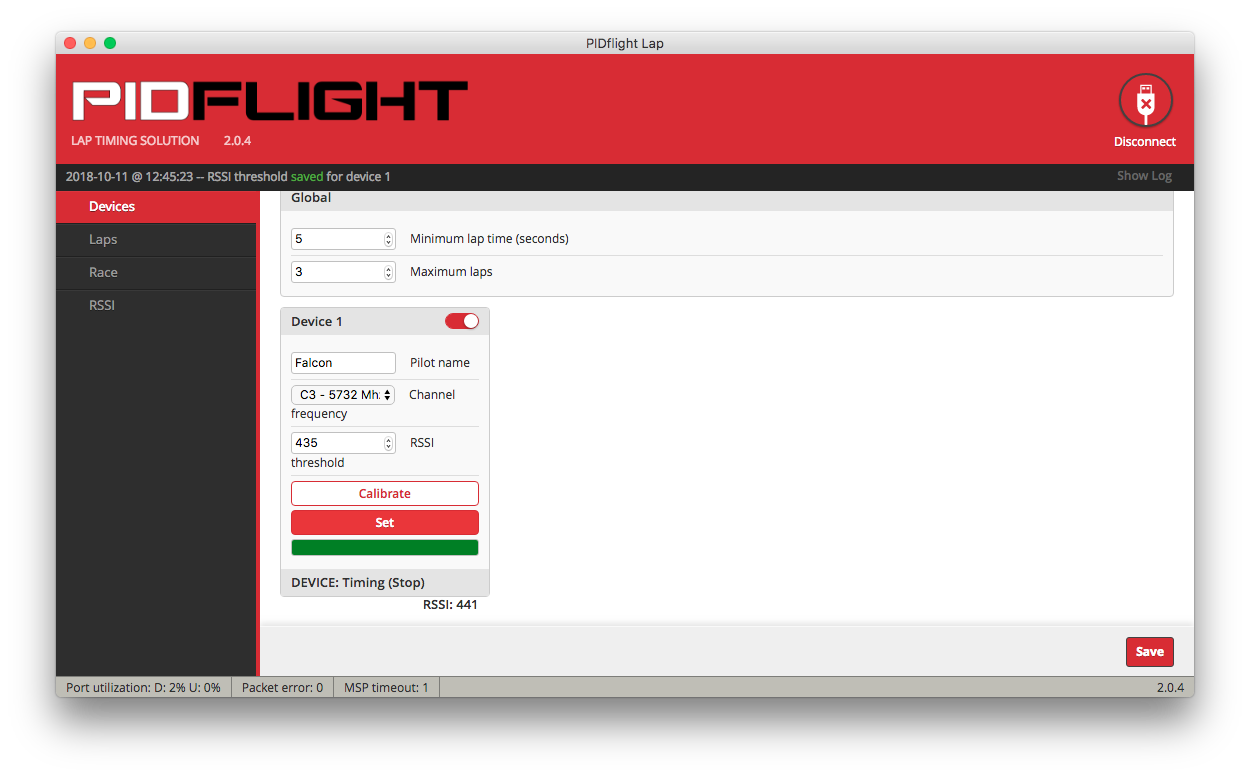Toggle Device 1 enable switch
The image size is (1250, 777).
[x=461, y=321]
